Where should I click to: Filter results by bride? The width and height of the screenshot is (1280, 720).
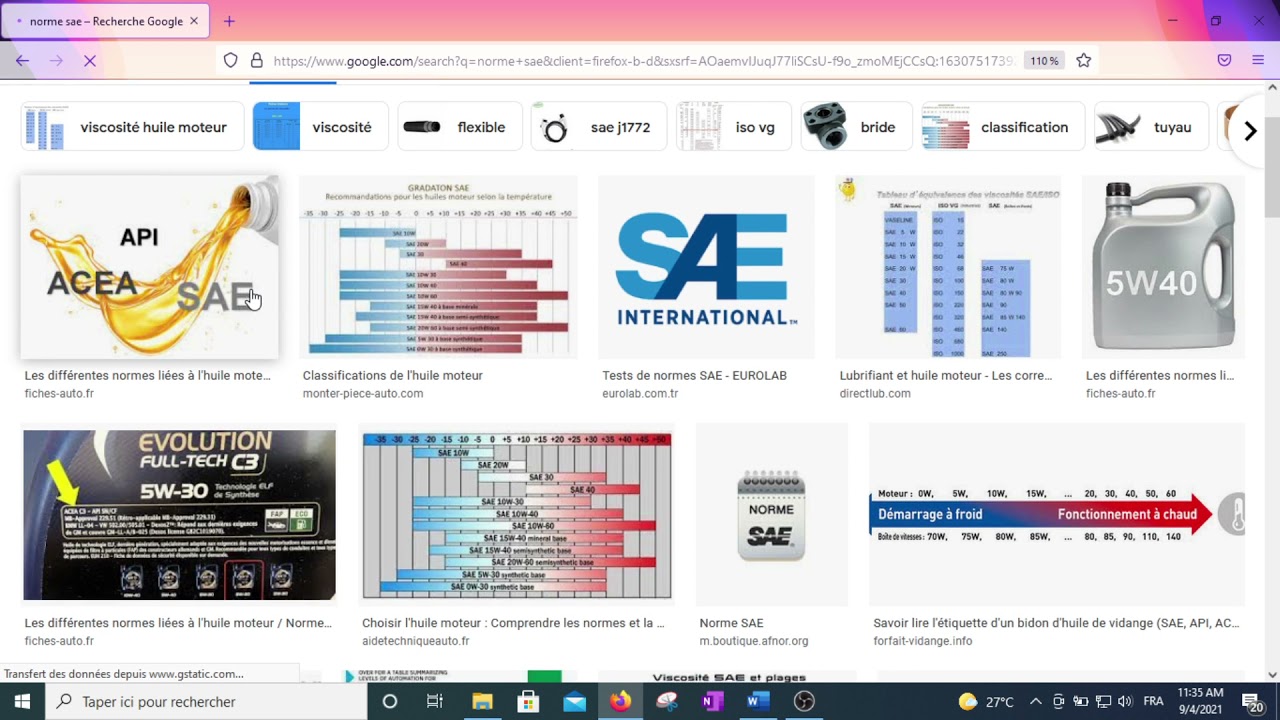(x=856, y=127)
